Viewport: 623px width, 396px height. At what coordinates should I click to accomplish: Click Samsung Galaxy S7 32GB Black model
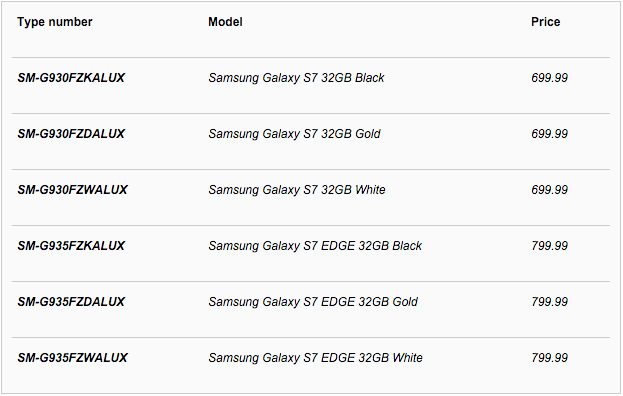pyautogui.click(x=296, y=78)
